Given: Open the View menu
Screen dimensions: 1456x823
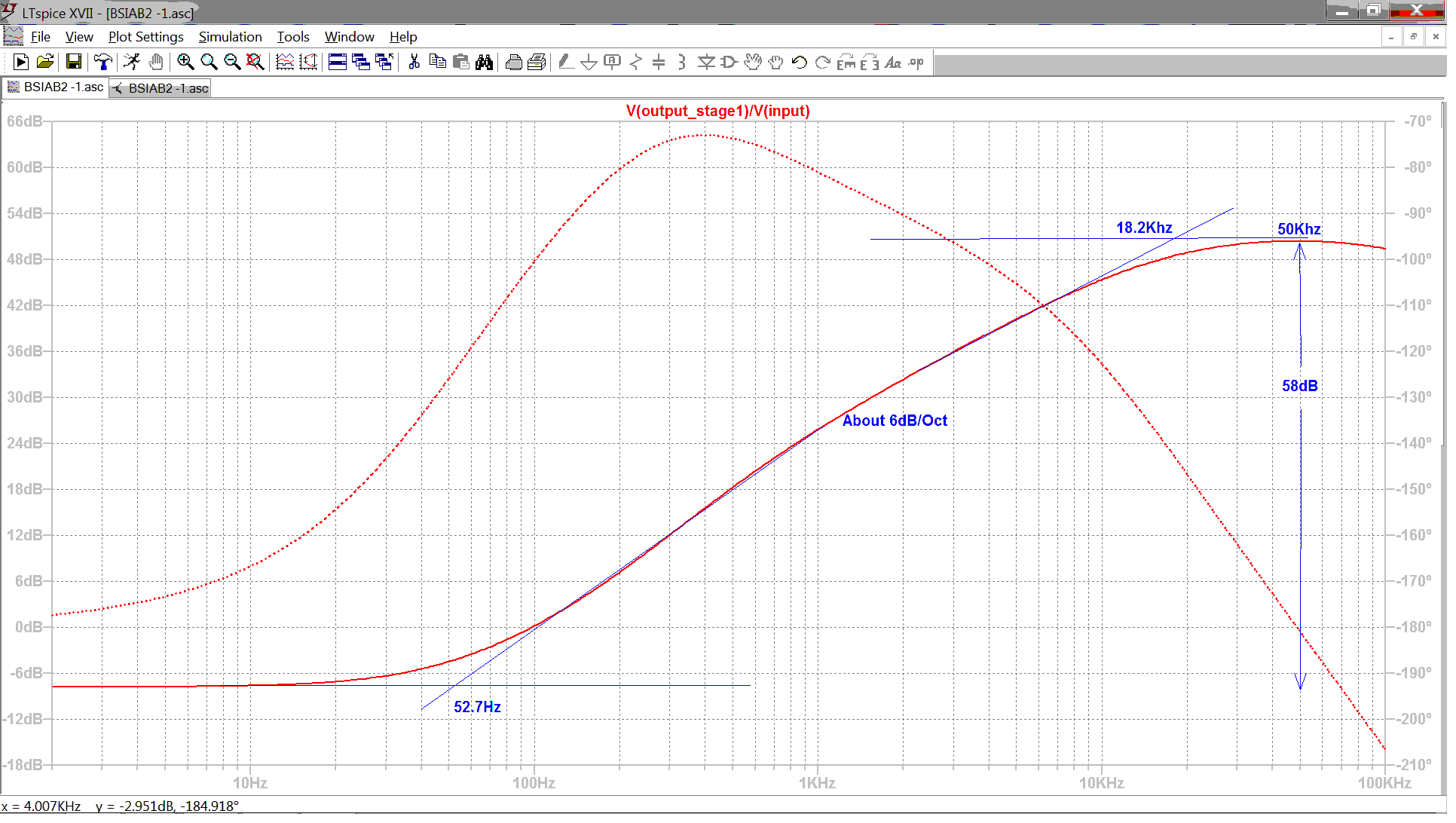Looking at the screenshot, I should (79, 37).
